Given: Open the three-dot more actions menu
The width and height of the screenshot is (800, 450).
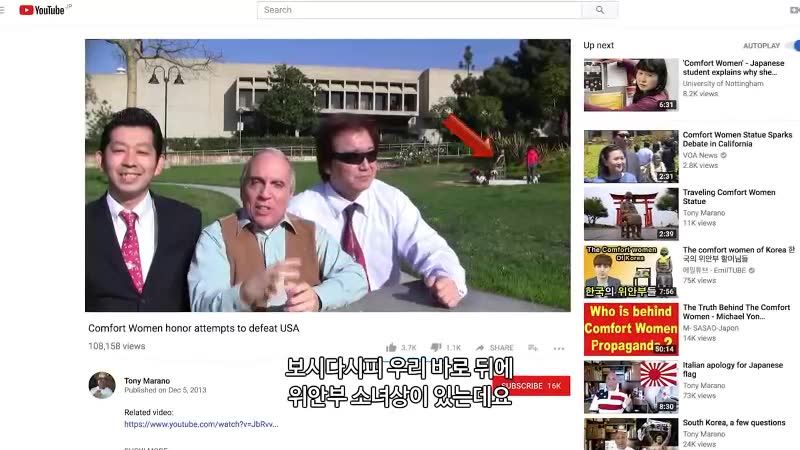Looking at the screenshot, I should click(559, 348).
